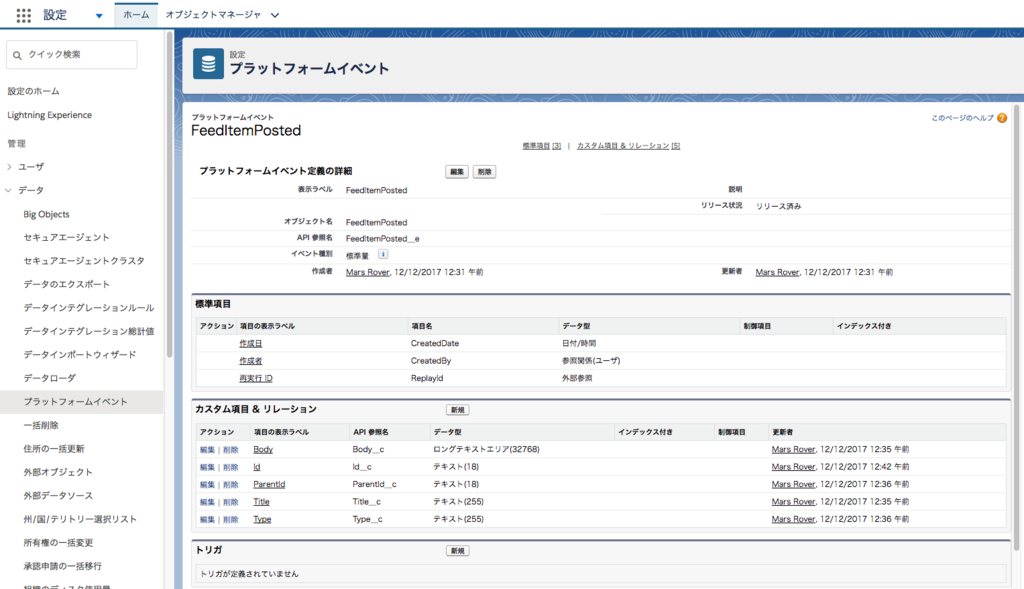
Task: Open the 作成日 standard field link
Action: click(x=250, y=343)
